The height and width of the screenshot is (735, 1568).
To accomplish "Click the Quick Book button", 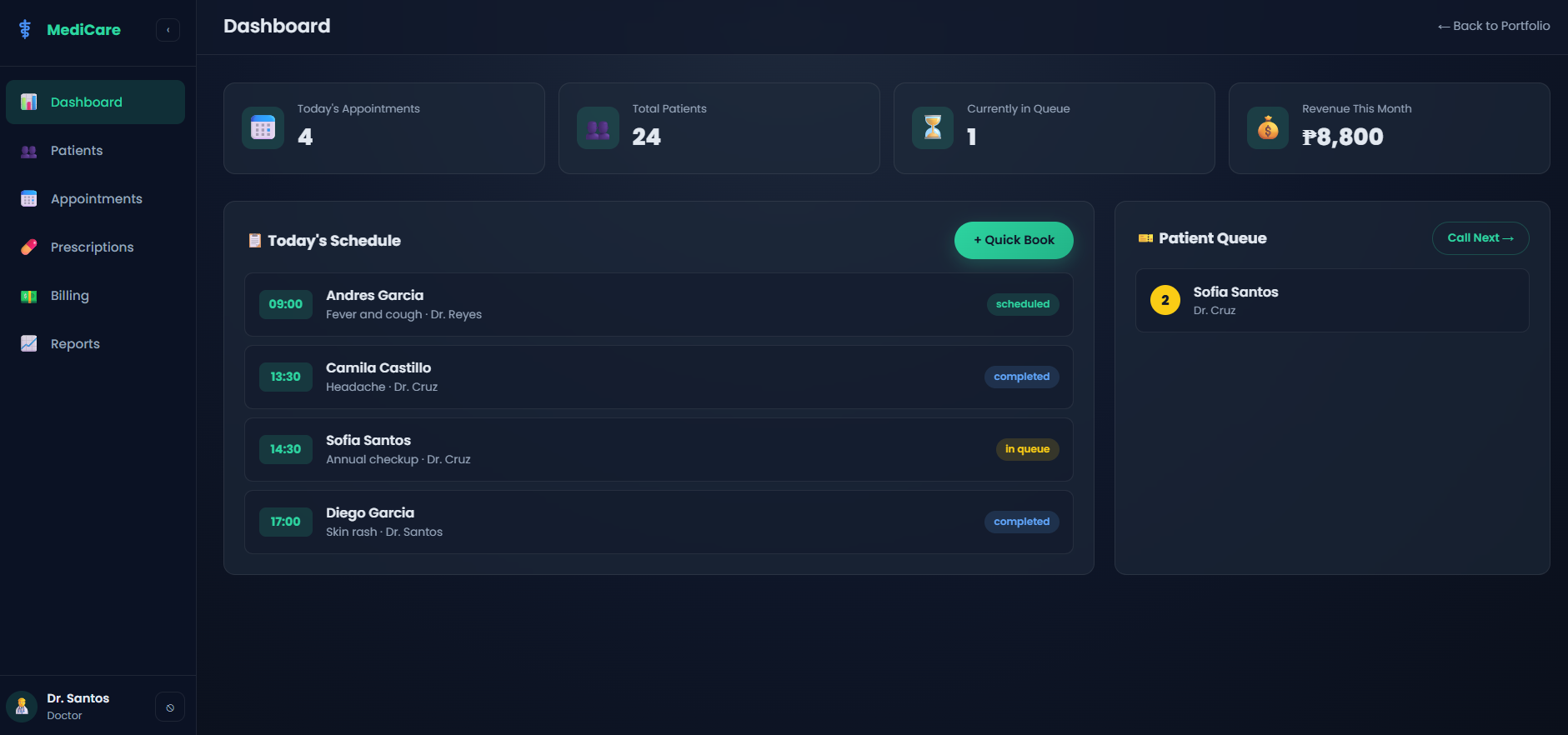I will pos(1014,240).
